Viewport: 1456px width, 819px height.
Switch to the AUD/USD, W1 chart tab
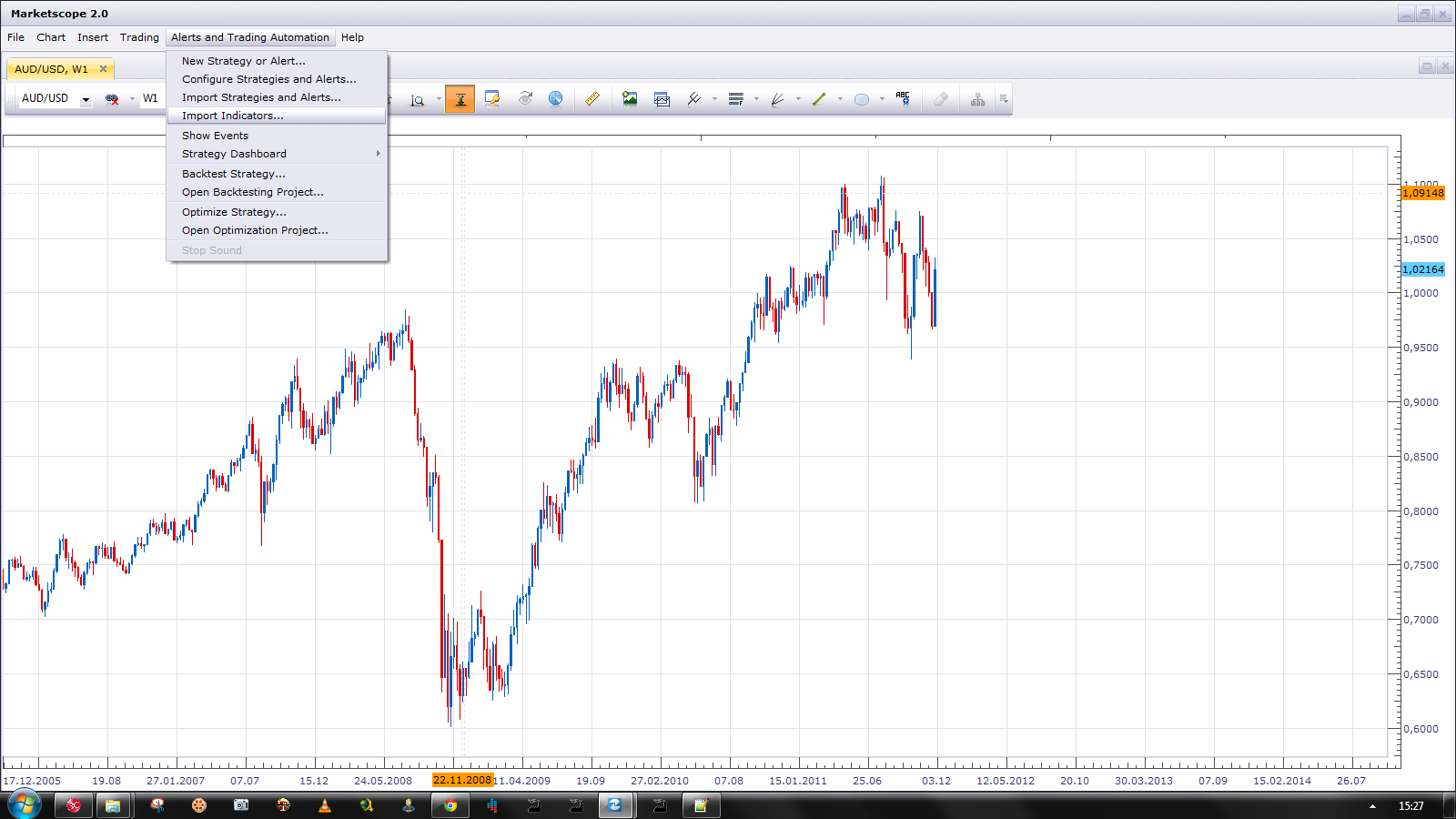pyautogui.click(x=52, y=69)
